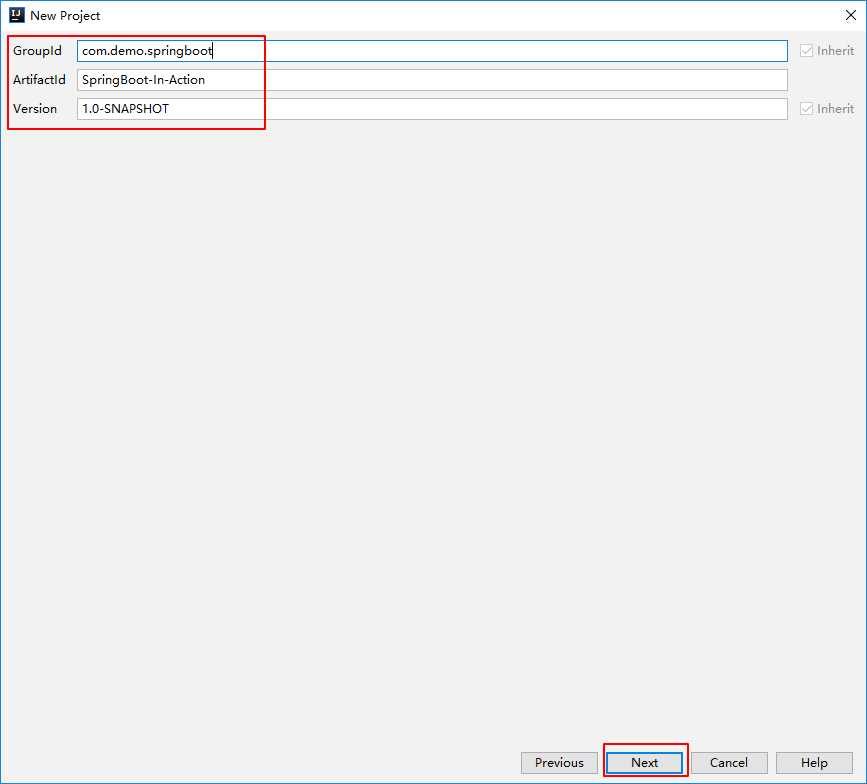Enable the Inherit checkbox beside Version
867x784 pixels.
(x=807, y=108)
